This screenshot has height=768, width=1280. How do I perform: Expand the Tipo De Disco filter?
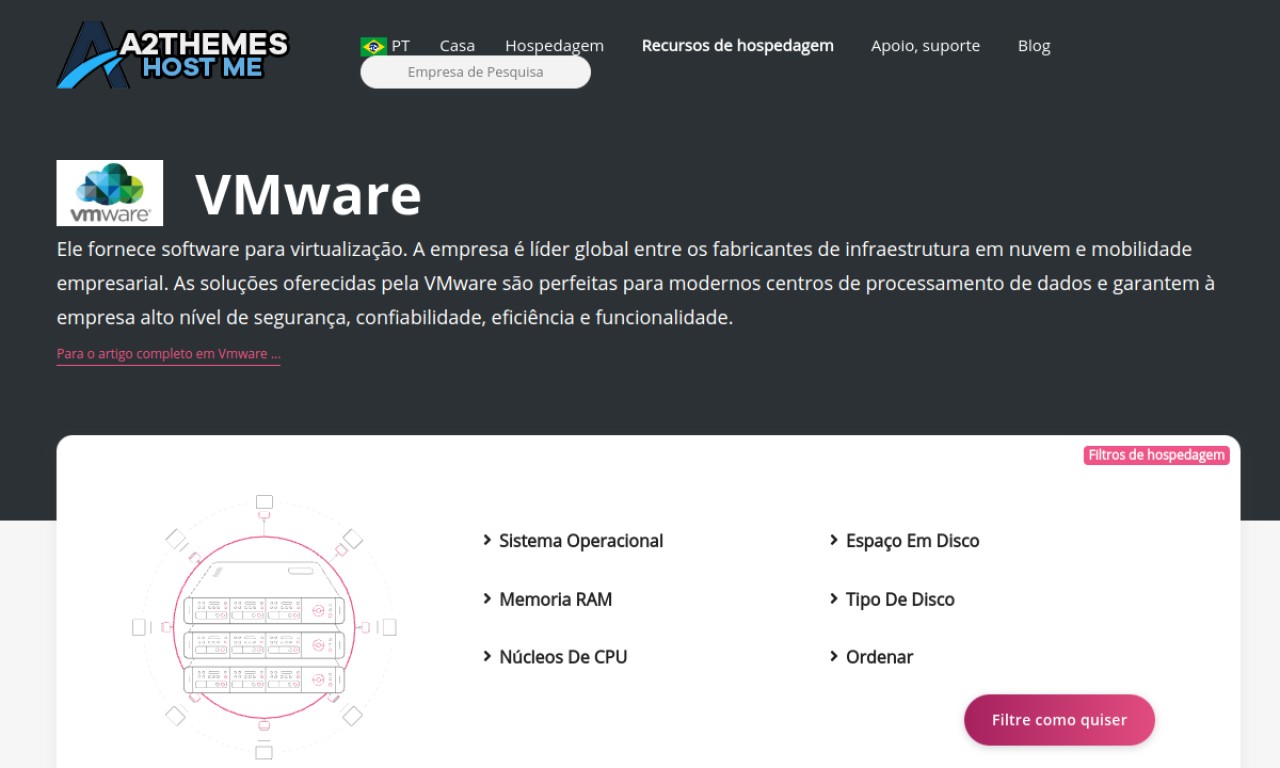(892, 599)
